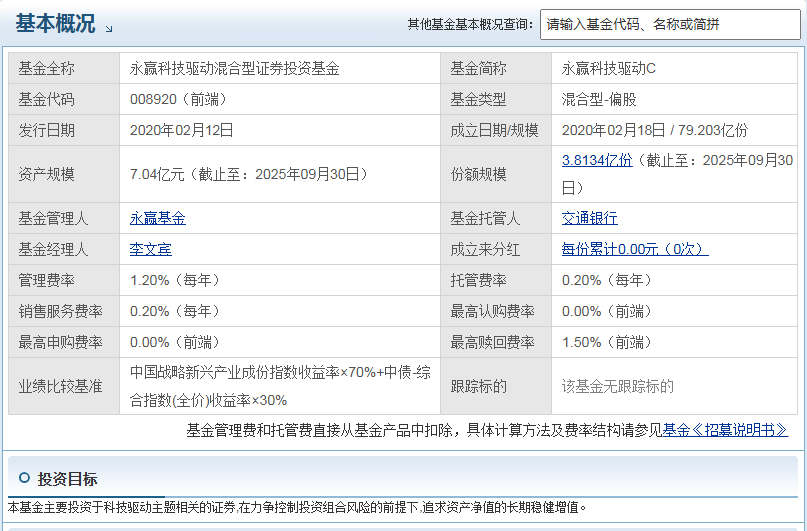The image size is (807, 531).
Task: Select asset size value 7.04亿元
Action: (x=157, y=174)
